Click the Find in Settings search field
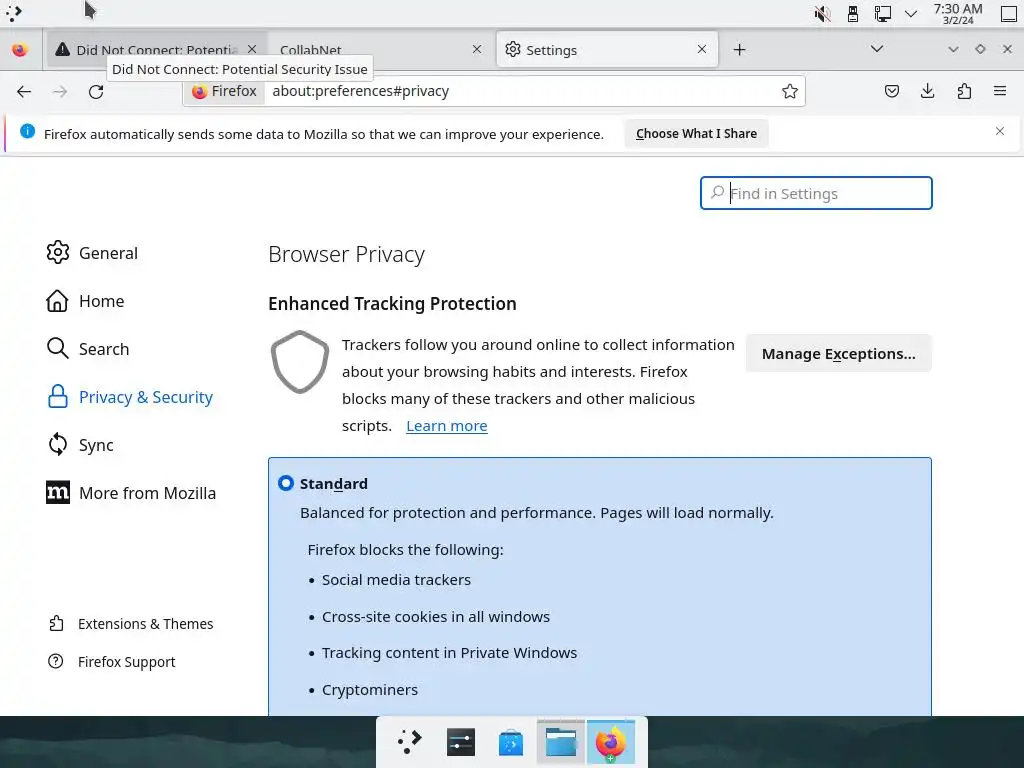1024x768 pixels. coord(816,193)
